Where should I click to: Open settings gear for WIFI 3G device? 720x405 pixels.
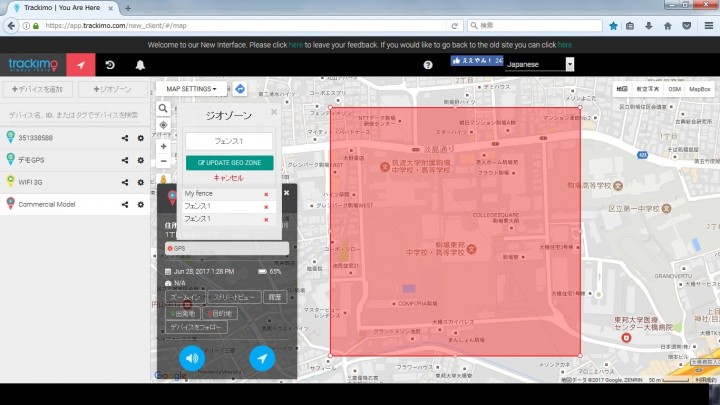[141, 182]
